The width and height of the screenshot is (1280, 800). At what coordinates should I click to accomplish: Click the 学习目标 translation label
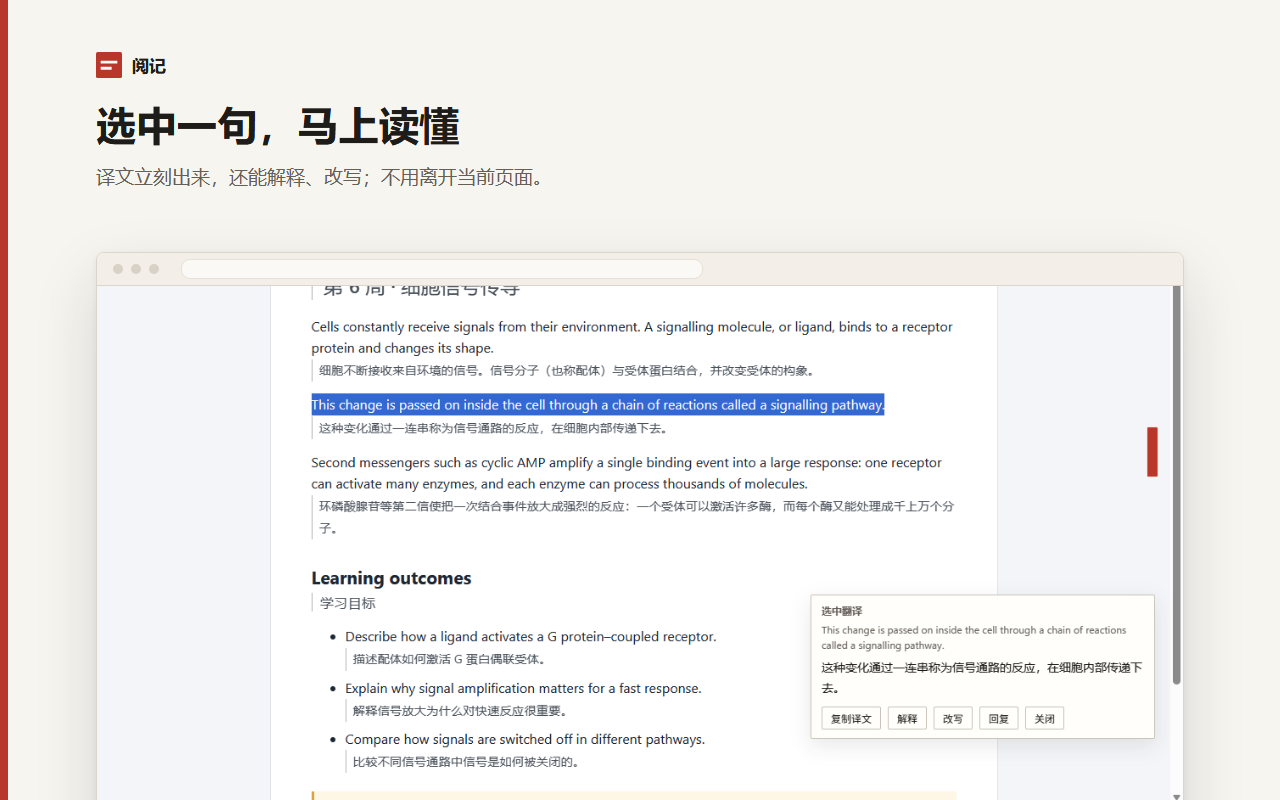pos(348,603)
